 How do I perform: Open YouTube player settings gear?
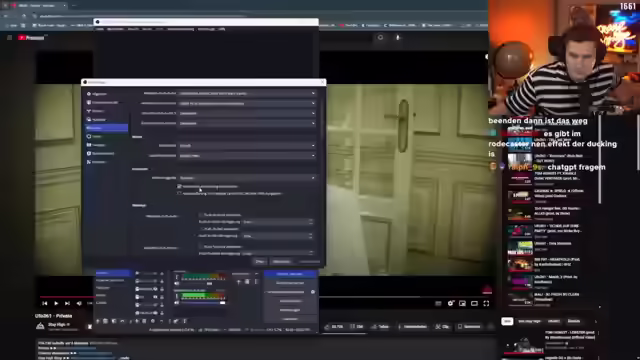click(x=451, y=303)
